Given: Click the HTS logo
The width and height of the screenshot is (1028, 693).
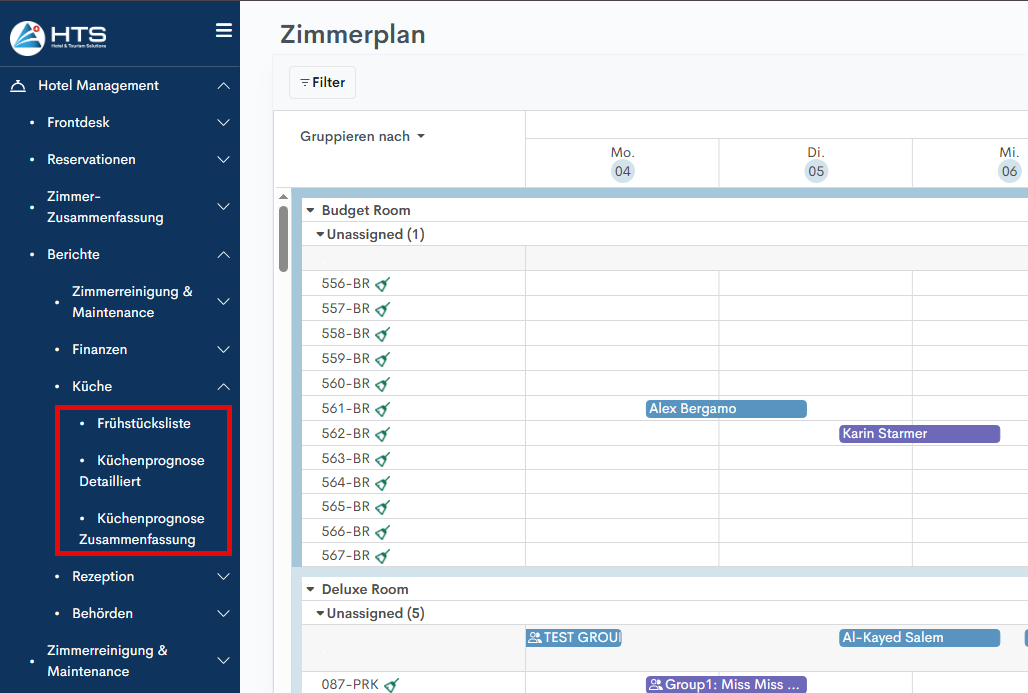Looking at the screenshot, I should [58, 38].
